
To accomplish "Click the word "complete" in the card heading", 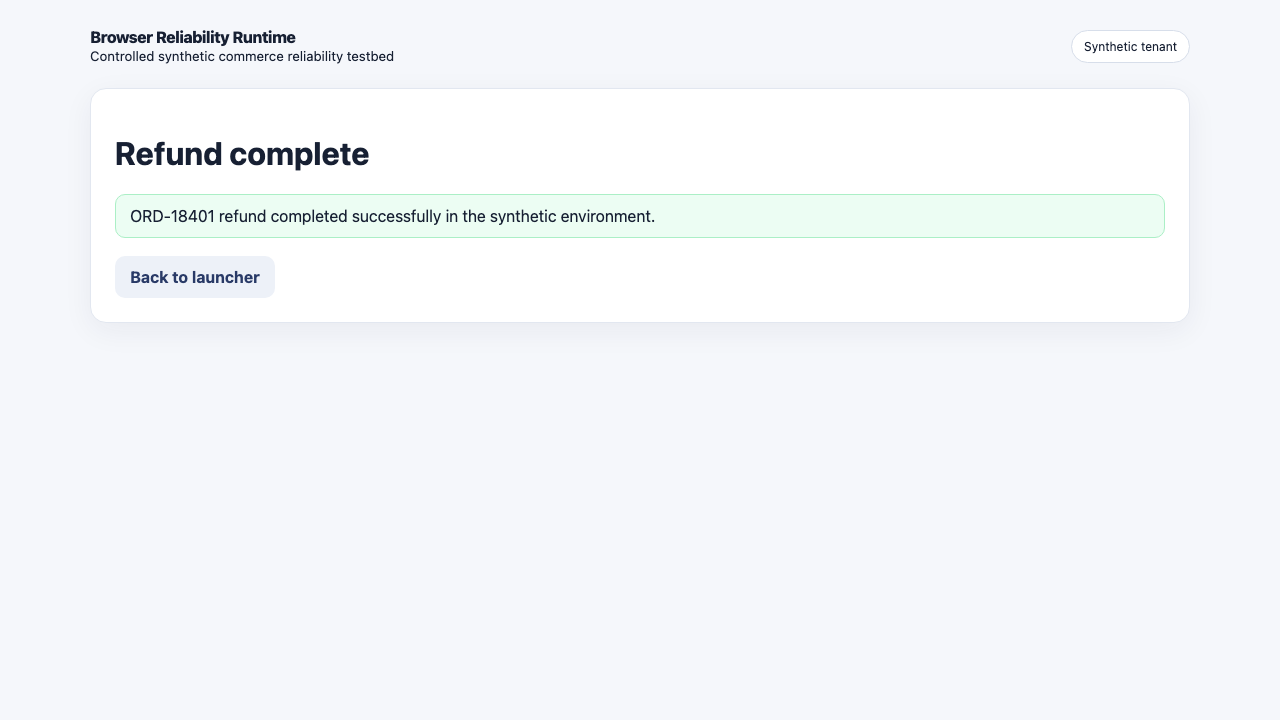I will point(299,154).
